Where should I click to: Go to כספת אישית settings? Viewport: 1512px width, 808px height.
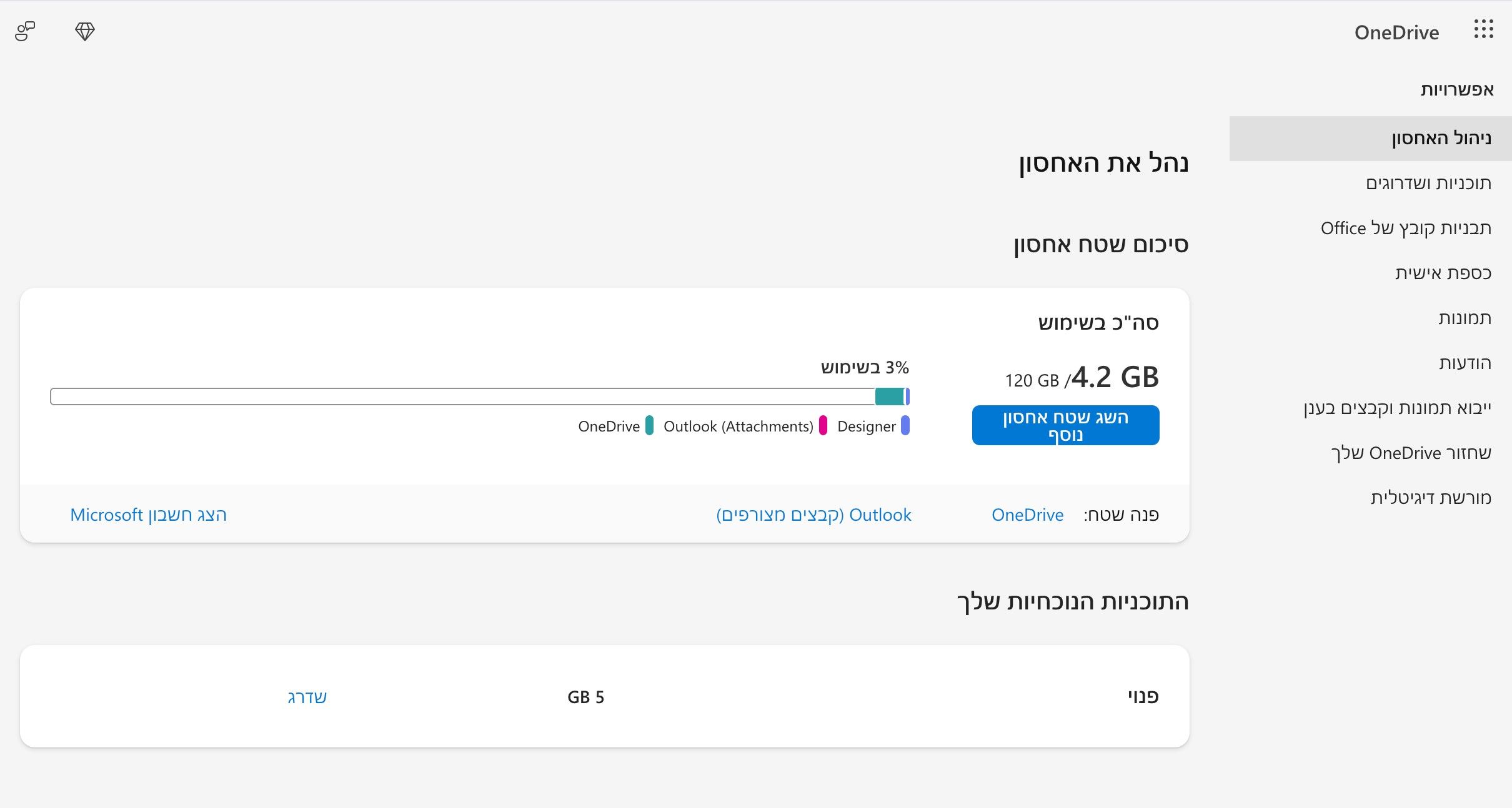pos(1443,273)
